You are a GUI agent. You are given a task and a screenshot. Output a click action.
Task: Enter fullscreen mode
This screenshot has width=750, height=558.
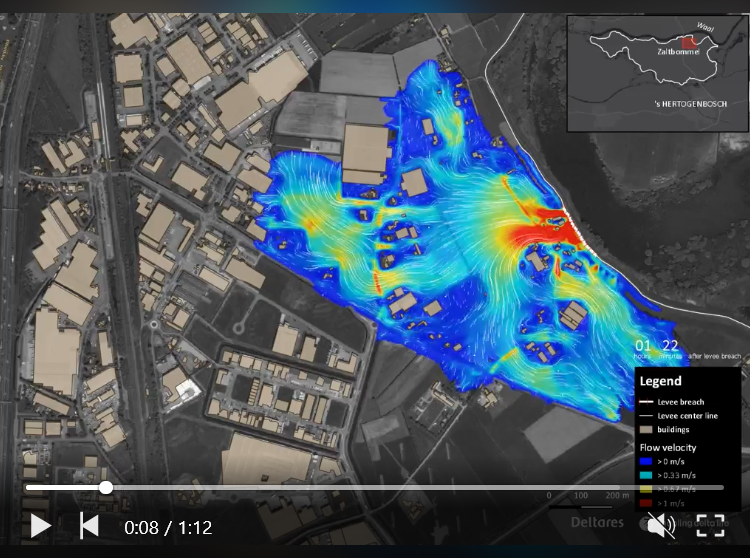[x=710, y=525]
